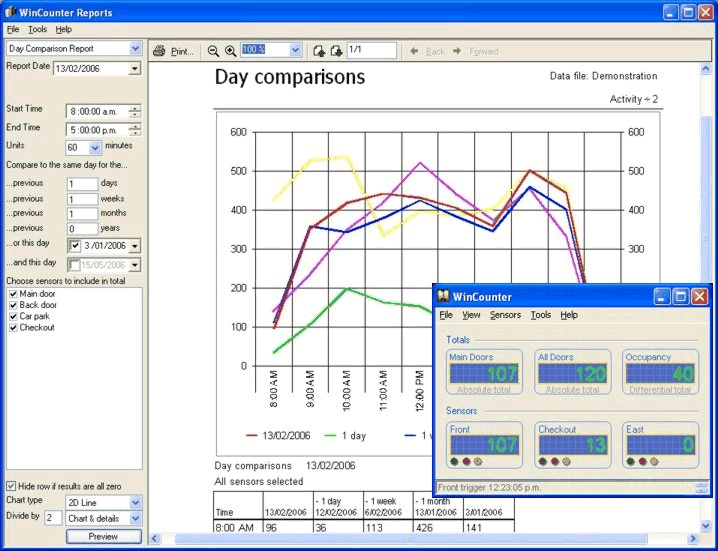This screenshot has height=551, width=718.
Task: Click the All Doors totals counter
Action: pyautogui.click(x=572, y=372)
